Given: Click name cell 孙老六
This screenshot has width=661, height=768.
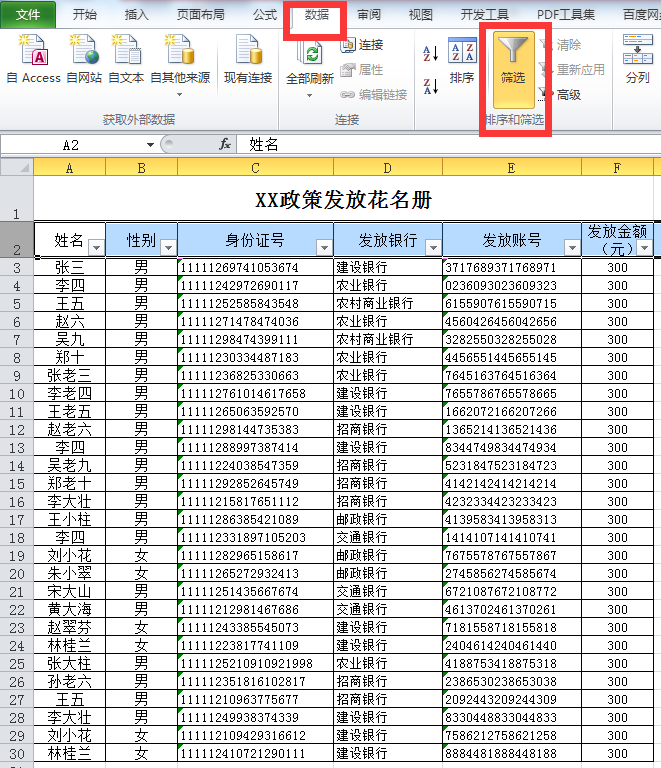Looking at the screenshot, I should (x=70, y=681).
